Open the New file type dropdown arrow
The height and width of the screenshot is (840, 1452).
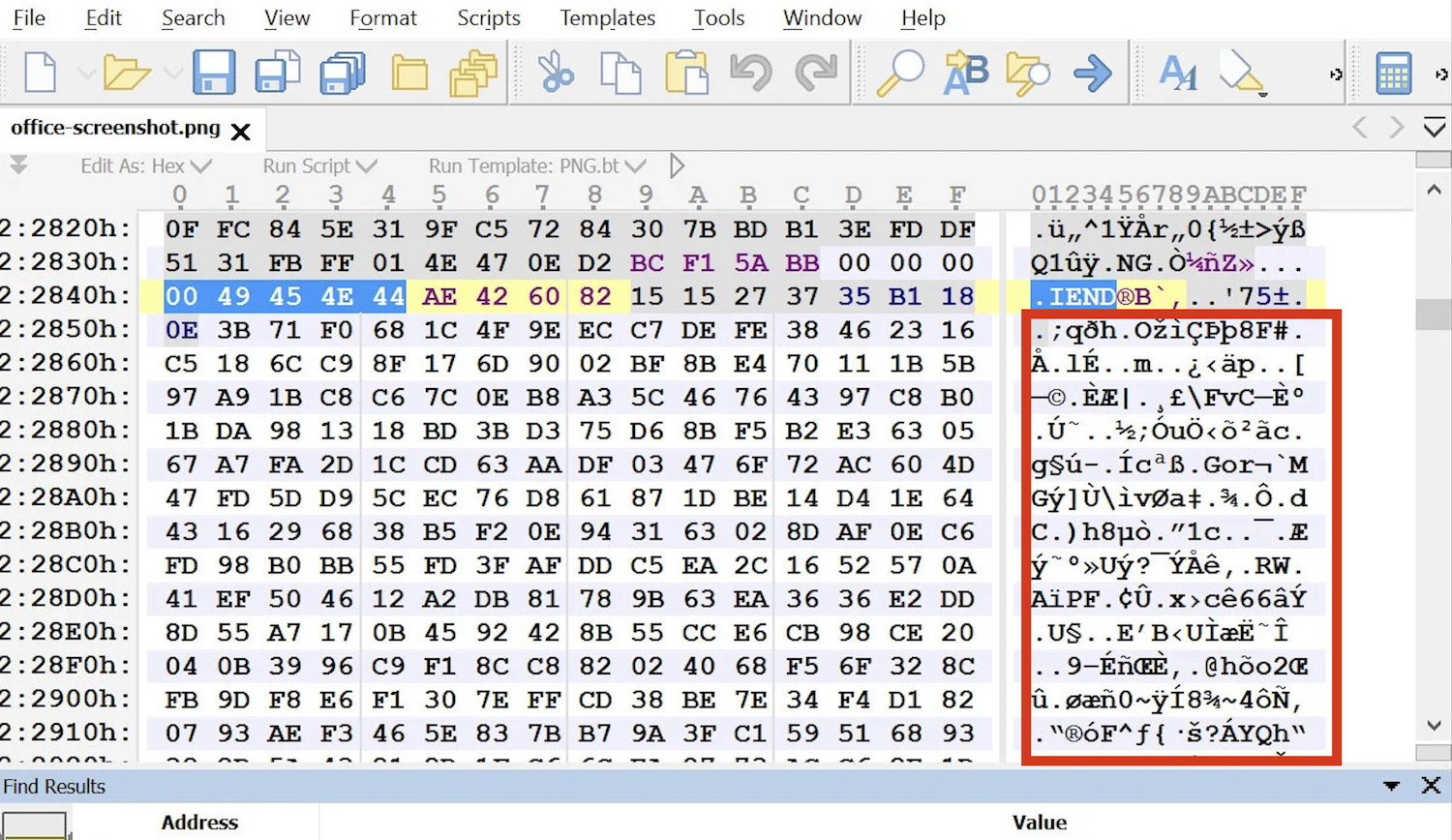(x=85, y=74)
